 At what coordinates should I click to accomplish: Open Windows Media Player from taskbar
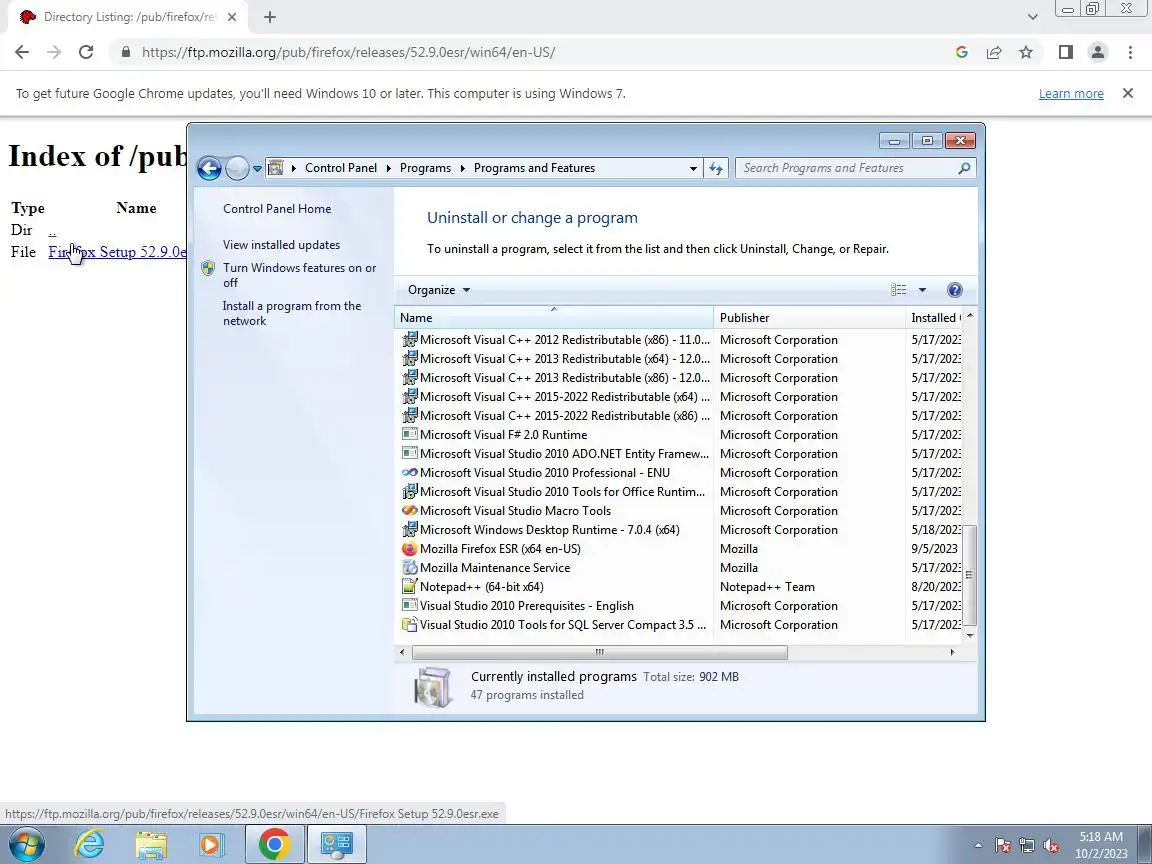pos(211,845)
